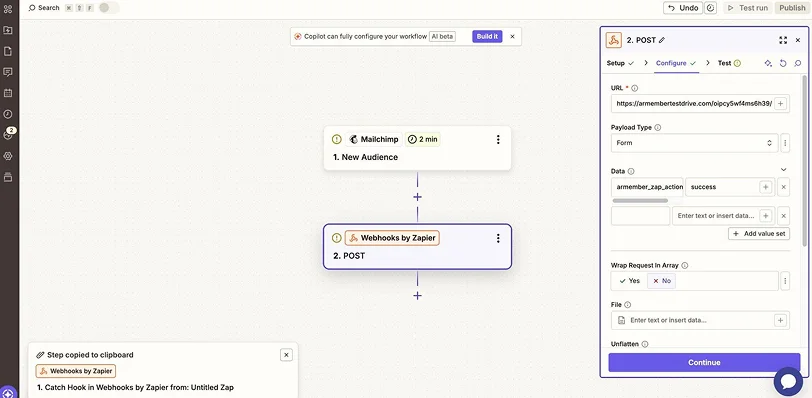Image resolution: width=812 pixels, height=398 pixels.
Task: Open the calendar icon in left sidebar
Action: (8, 93)
